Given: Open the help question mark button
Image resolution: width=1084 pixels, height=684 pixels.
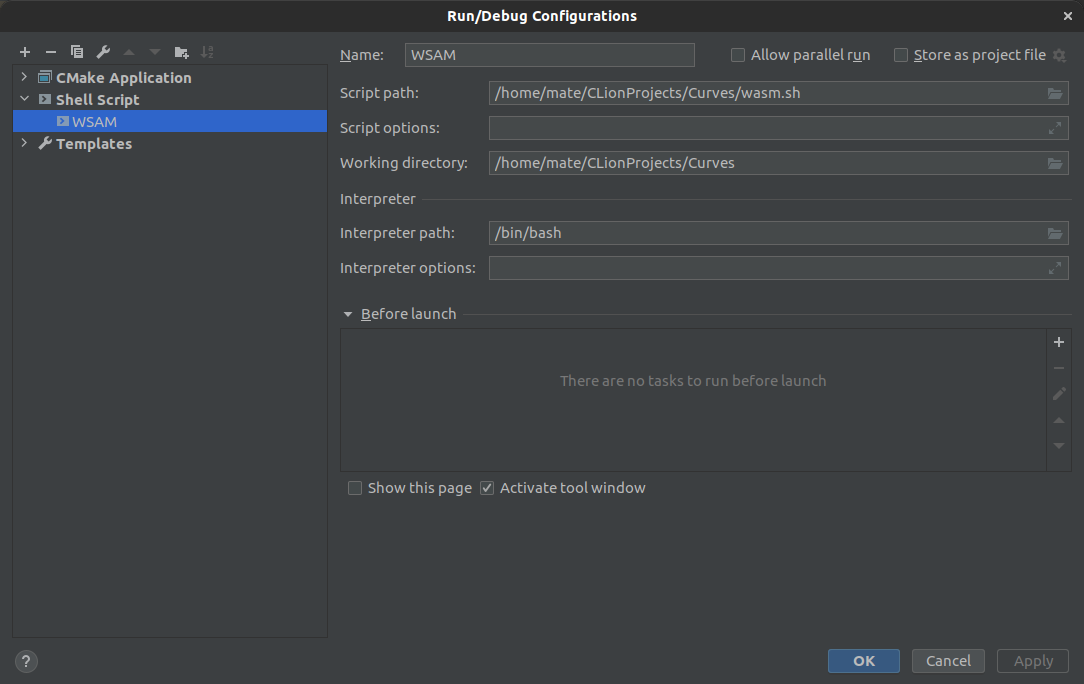Looking at the screenshot, I should [x=27, y=661].
